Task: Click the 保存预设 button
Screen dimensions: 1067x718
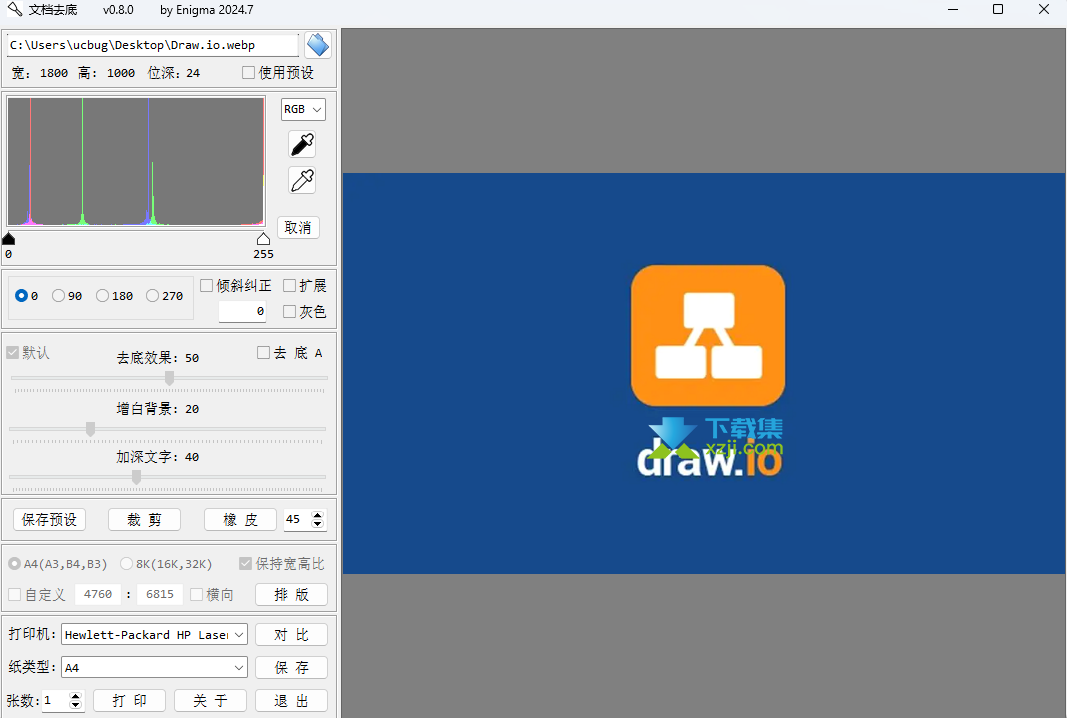Action: (49, 520)
